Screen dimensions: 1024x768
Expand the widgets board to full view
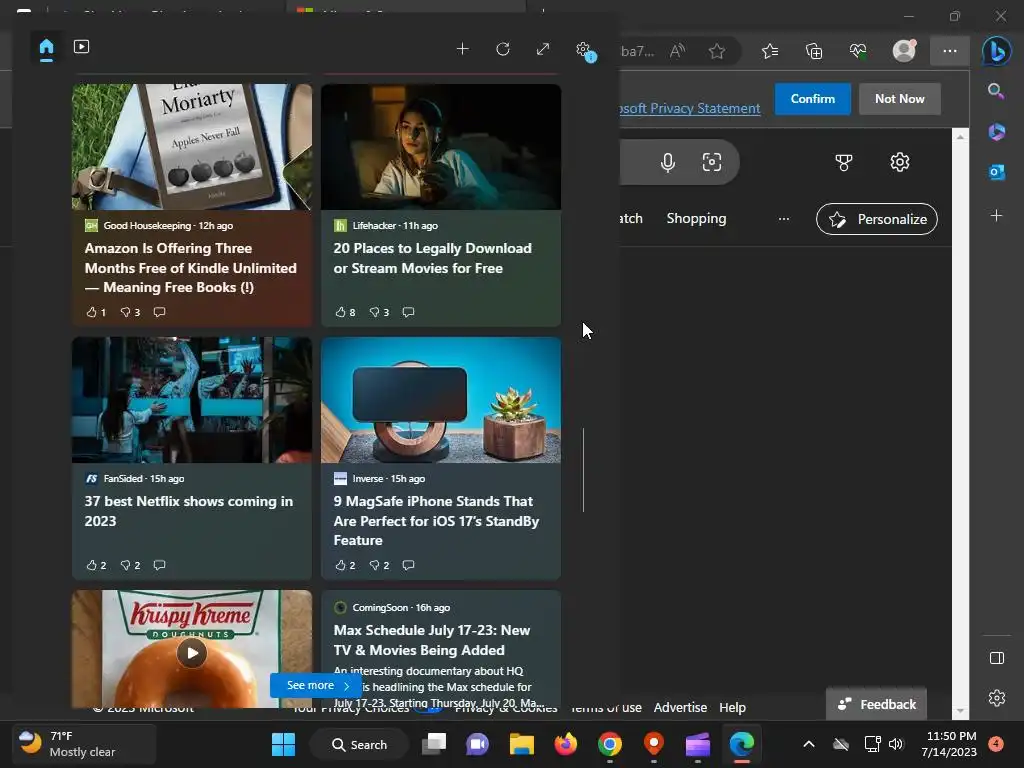pyautogui.click(x=543, y=49)
